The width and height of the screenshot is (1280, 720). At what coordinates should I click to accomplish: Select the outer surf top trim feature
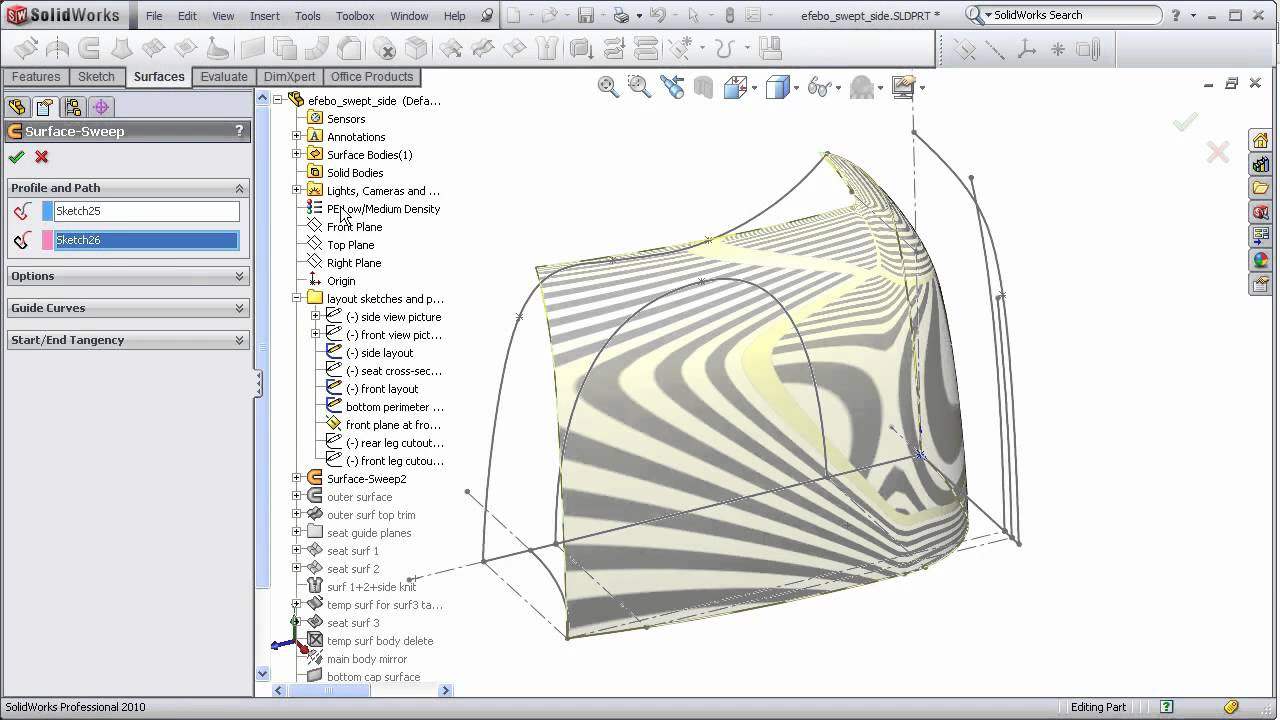tap(371, 515)
